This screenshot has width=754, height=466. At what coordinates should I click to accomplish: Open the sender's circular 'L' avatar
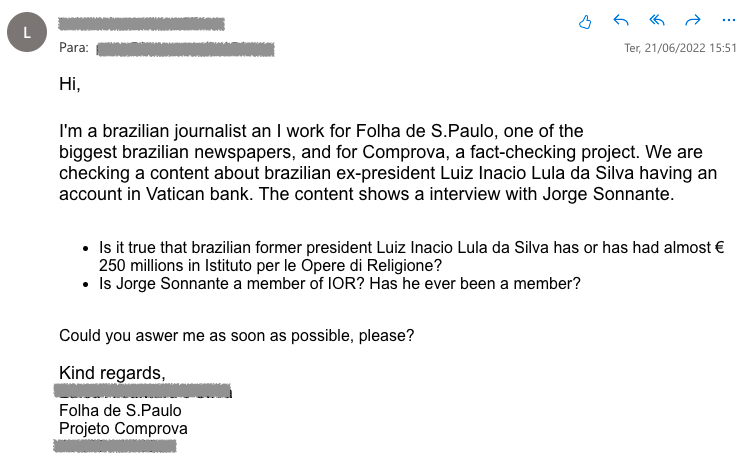click(27, 32)
